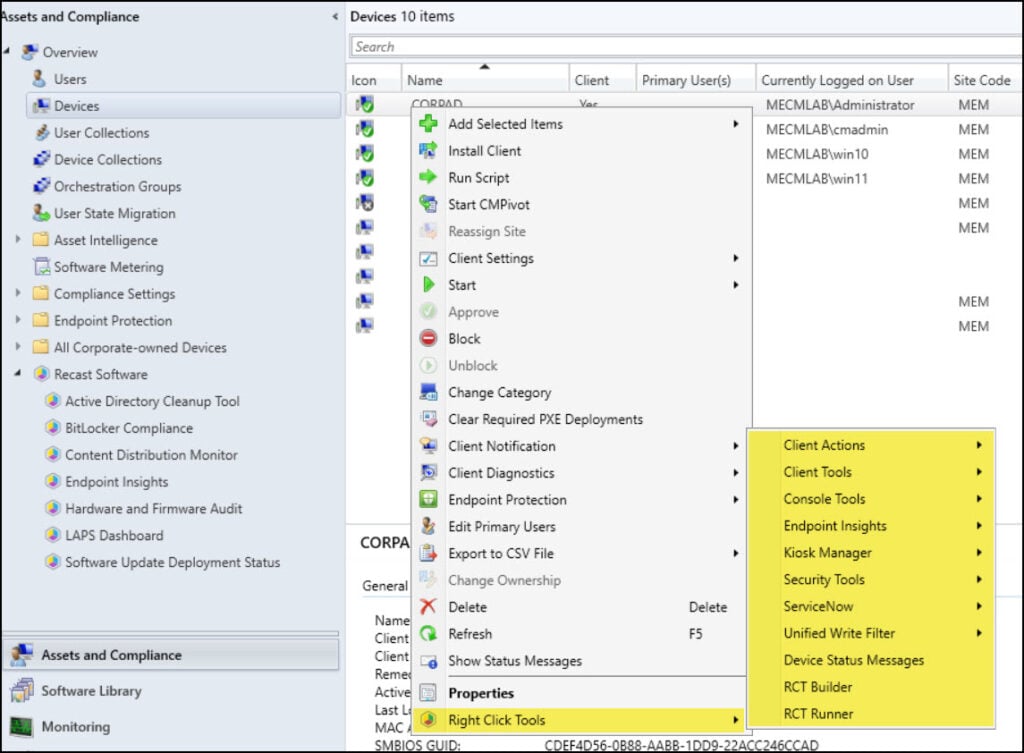The width and height of the screenshot is (1024, 753).
Task: Open Active Directory Cleanup Tool node
Action: (152, 401)
